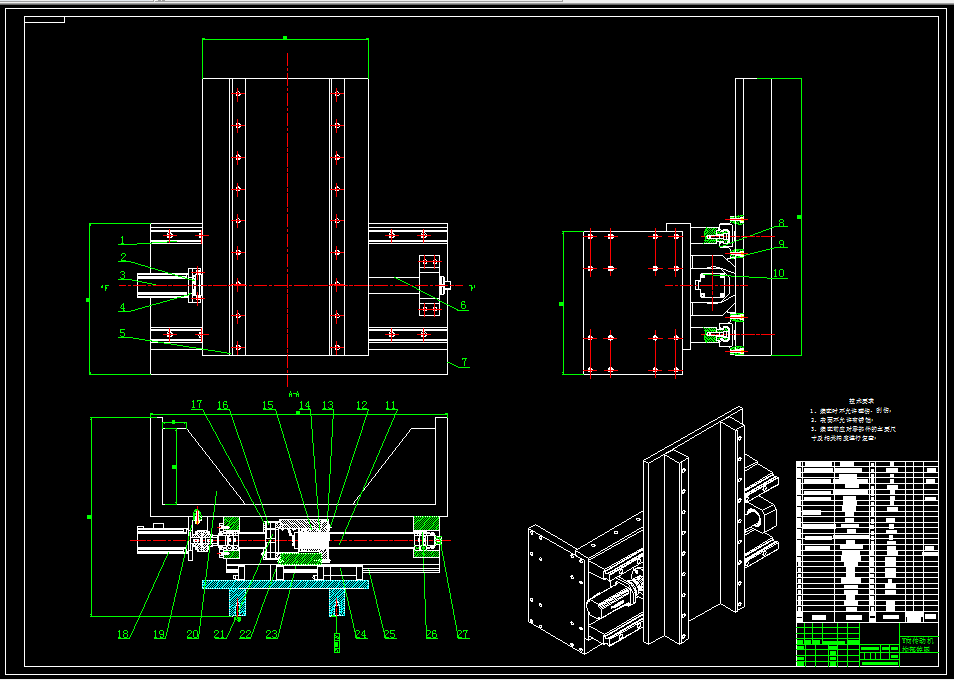This screenshot has width=954, height=680.
Task: Click part callout number 27
Action: click(x=463, y=634)
